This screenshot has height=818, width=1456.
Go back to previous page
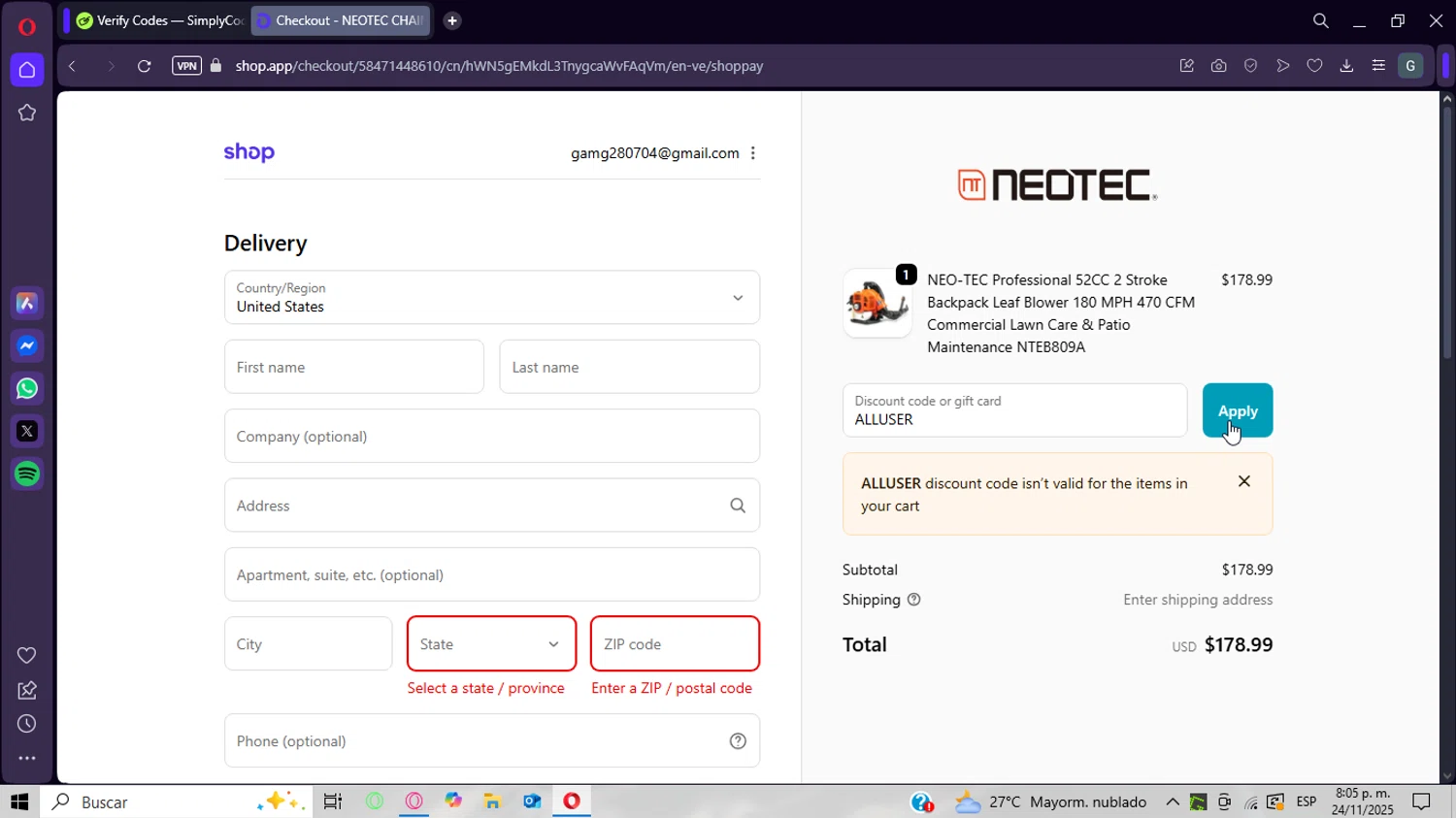tap(72, 66)
